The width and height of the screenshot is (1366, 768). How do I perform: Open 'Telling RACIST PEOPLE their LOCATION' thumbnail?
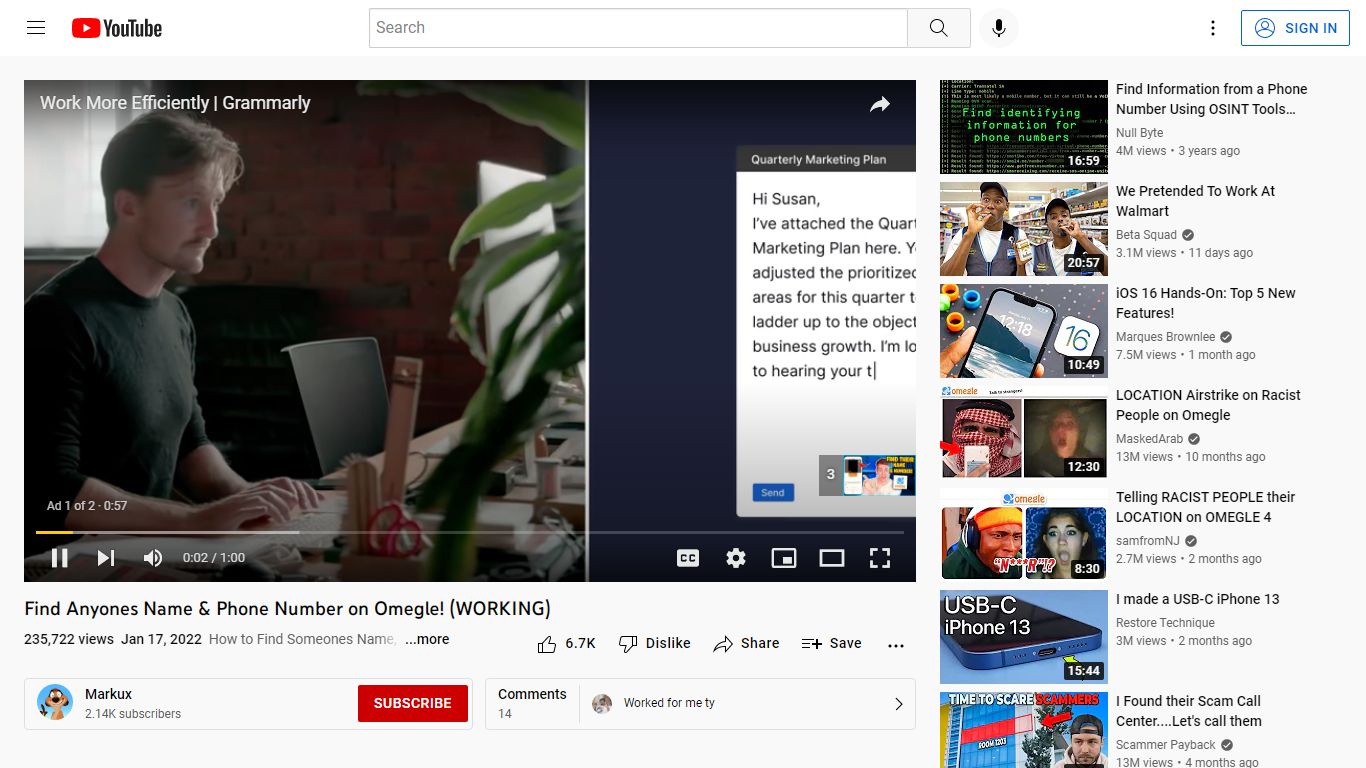pyautogui.click(x=1024, y=535)
